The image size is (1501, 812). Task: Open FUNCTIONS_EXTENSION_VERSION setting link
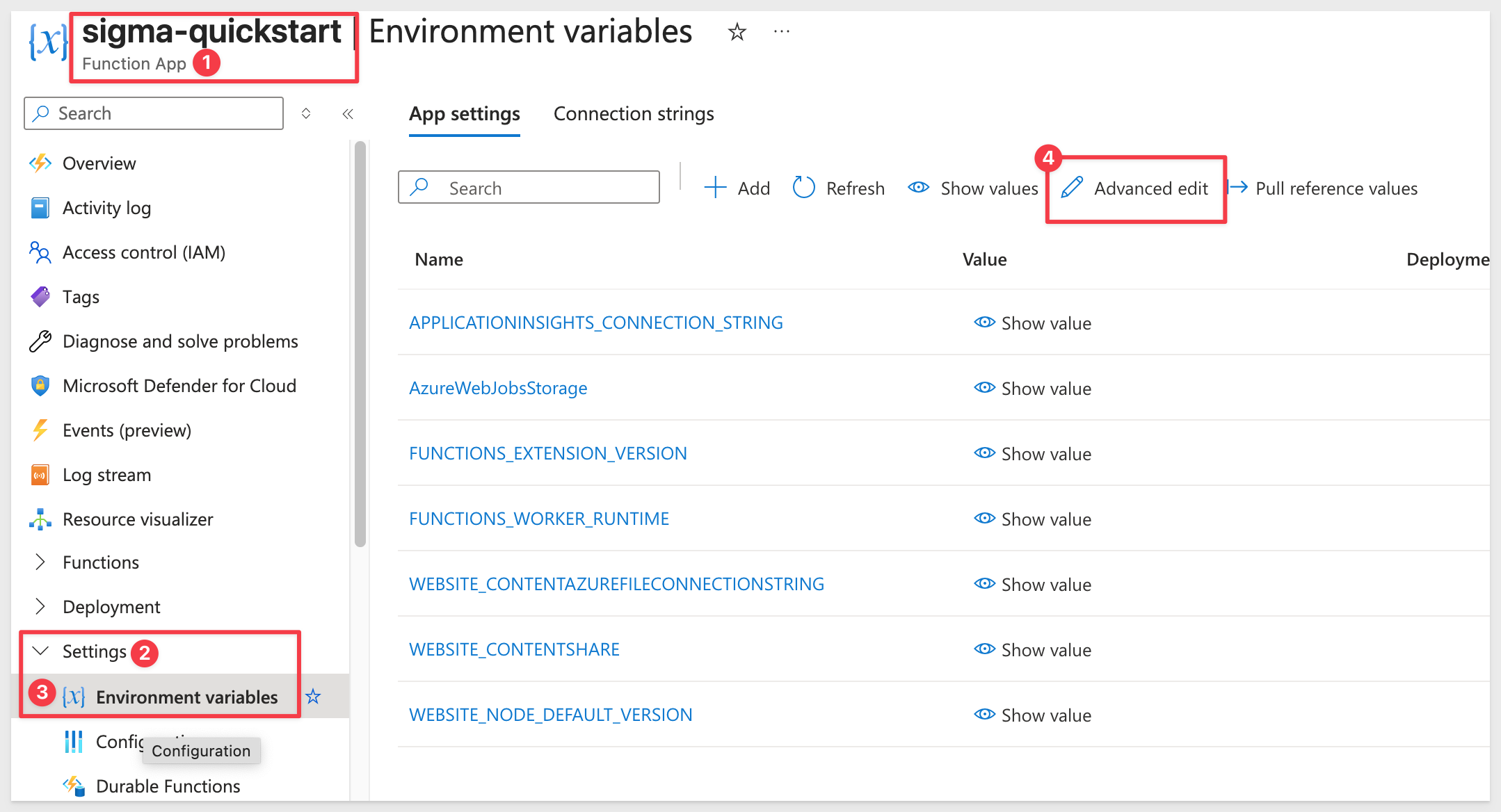pyautogui.click(x=548, y=453)
